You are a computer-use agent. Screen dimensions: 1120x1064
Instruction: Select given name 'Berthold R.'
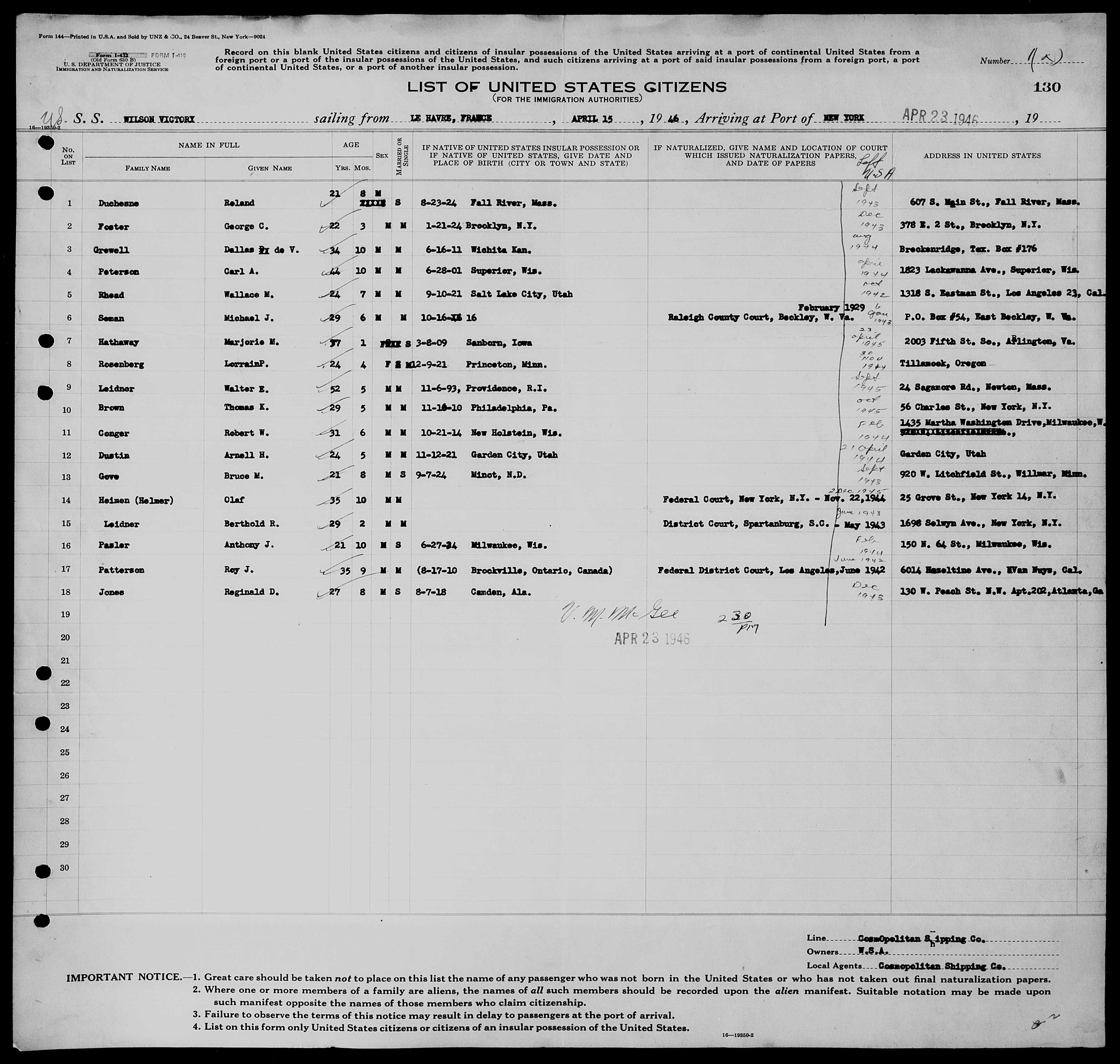(x=251, y=524)
